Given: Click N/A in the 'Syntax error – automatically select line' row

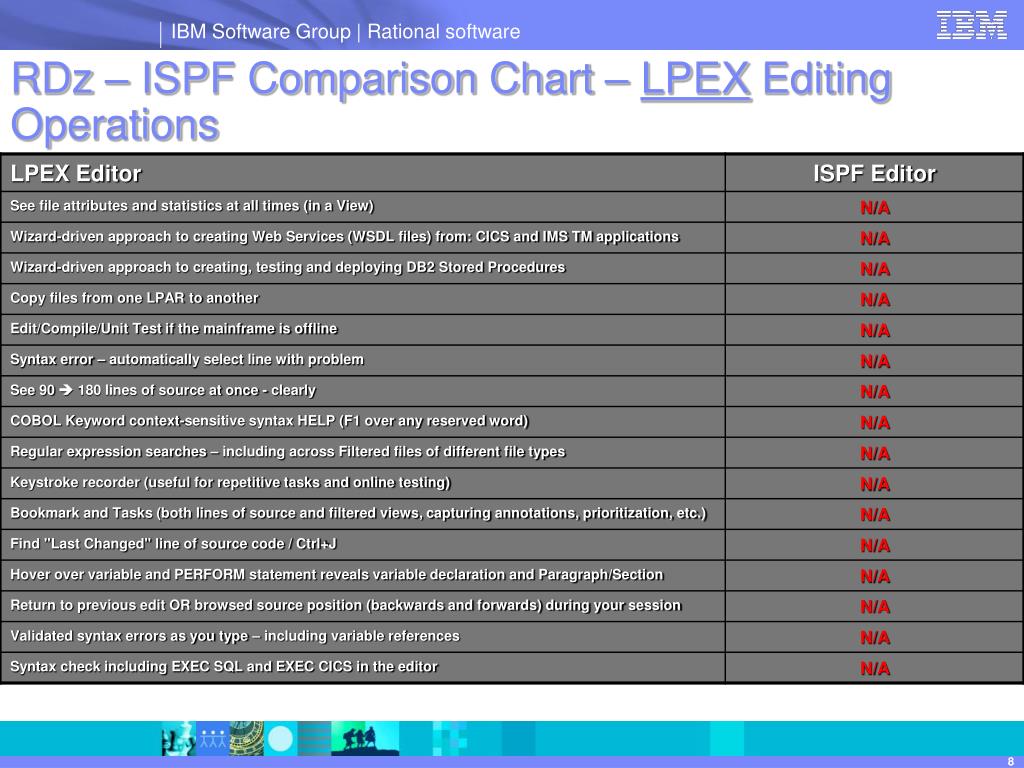Looking at the screenshot, I should click(x=874, y=361).
